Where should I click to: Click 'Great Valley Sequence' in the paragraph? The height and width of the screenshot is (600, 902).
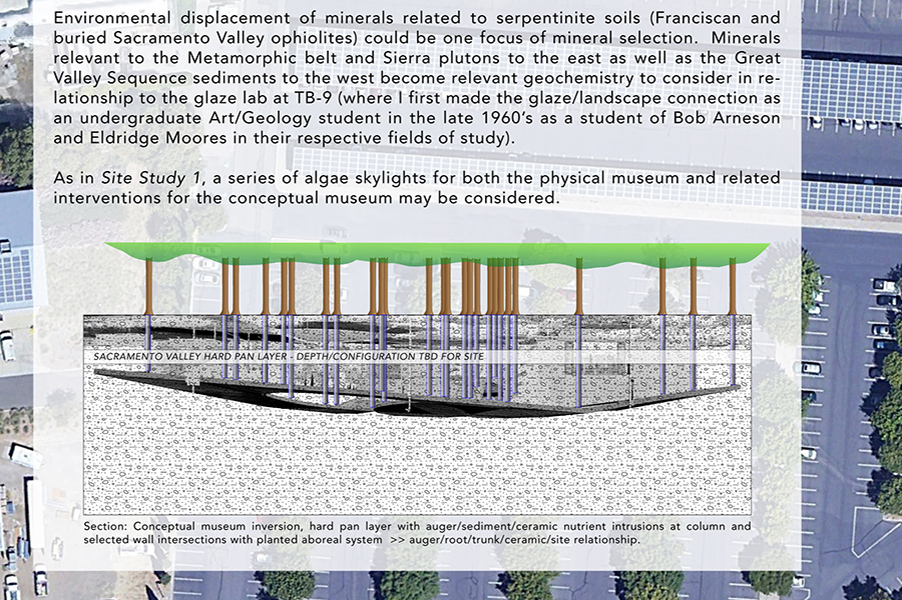tap(417, 68)
